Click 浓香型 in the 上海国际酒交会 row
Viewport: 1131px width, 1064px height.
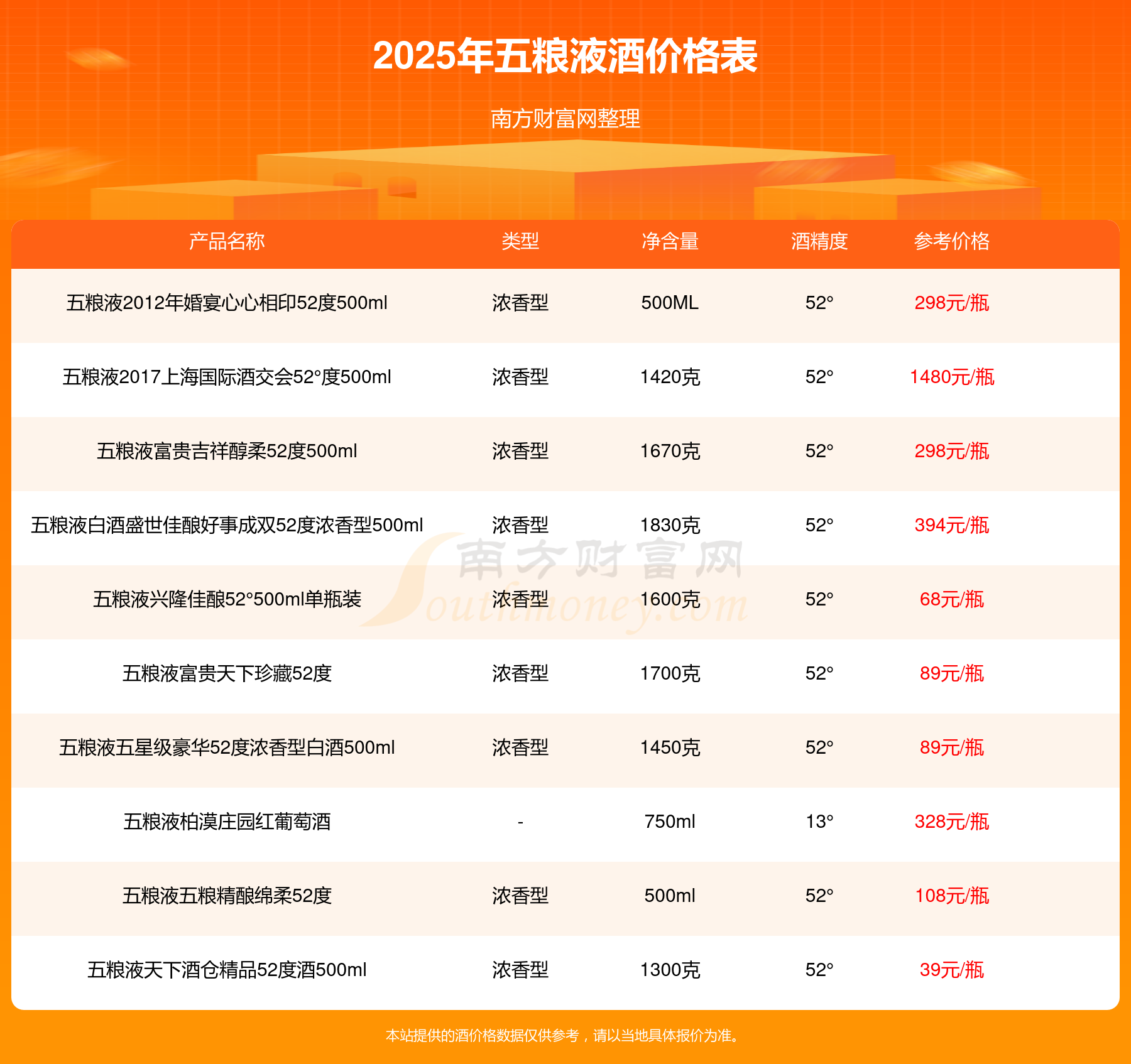coord(520,377)
